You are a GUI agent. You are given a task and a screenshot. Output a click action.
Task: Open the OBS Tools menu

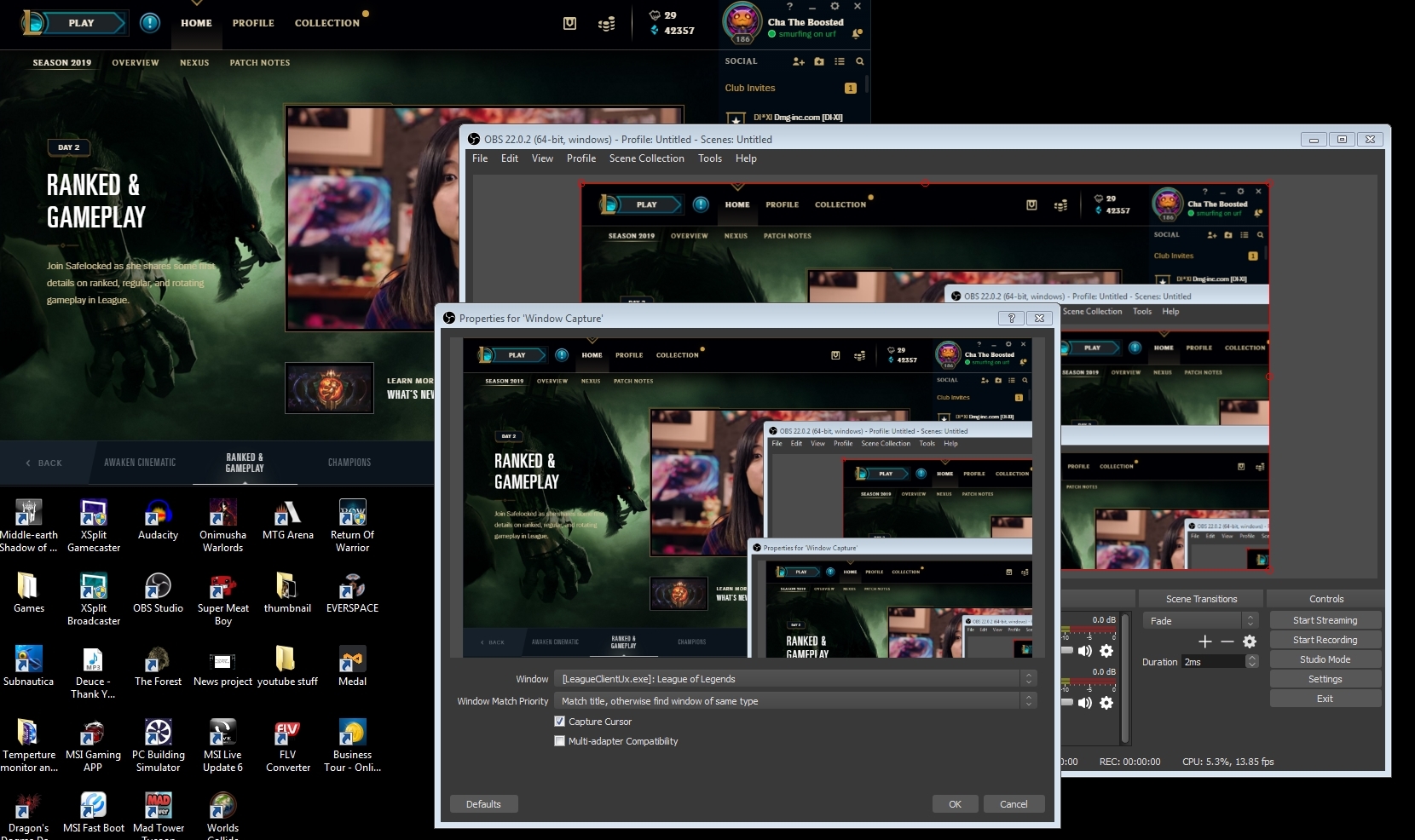pyautogui.click(x=710, y=158)
